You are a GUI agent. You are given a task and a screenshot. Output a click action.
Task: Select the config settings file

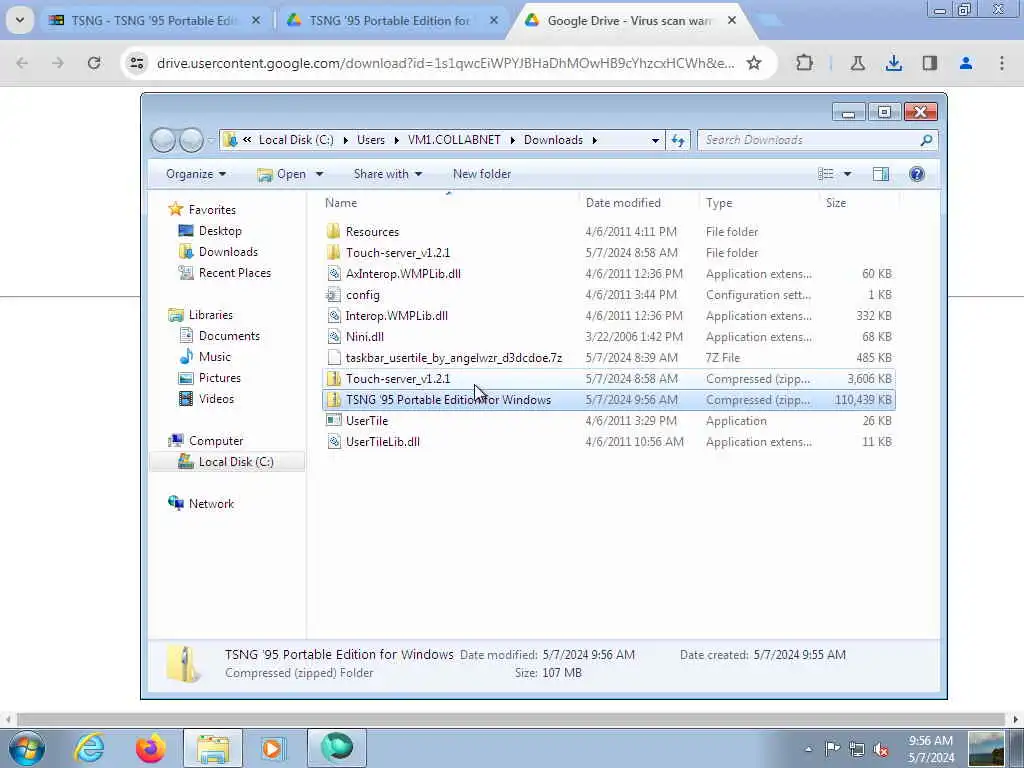coord(609,295)
